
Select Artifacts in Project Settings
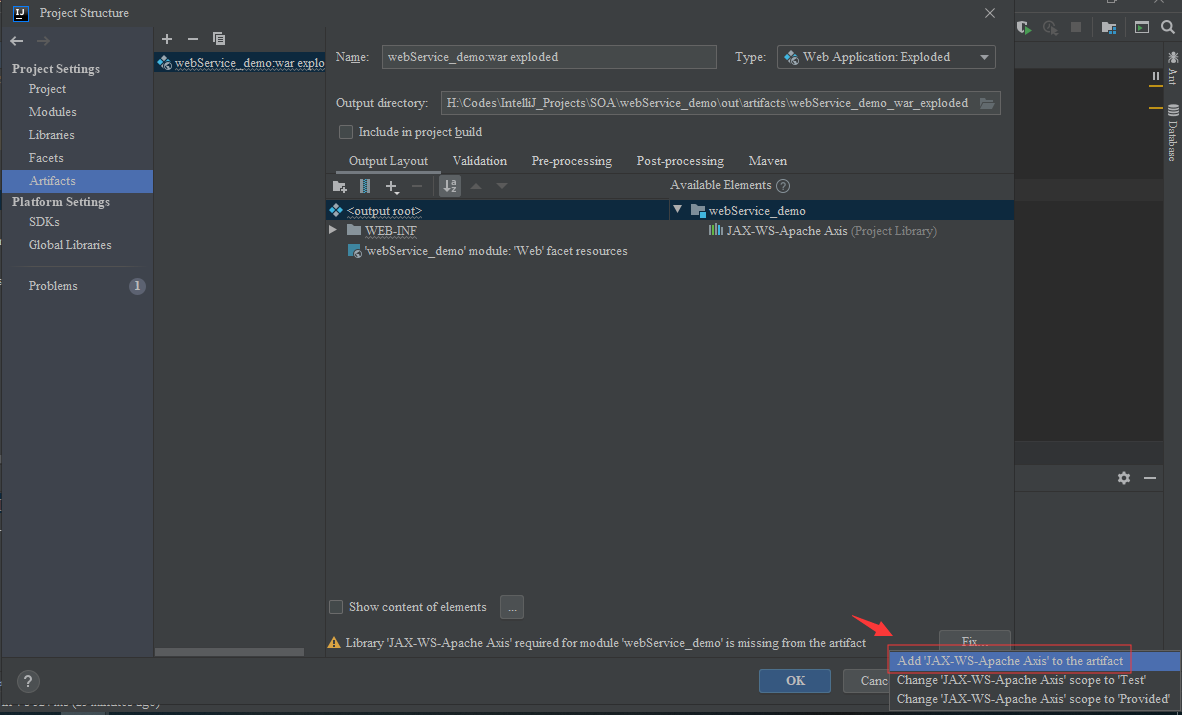point(77,181)
